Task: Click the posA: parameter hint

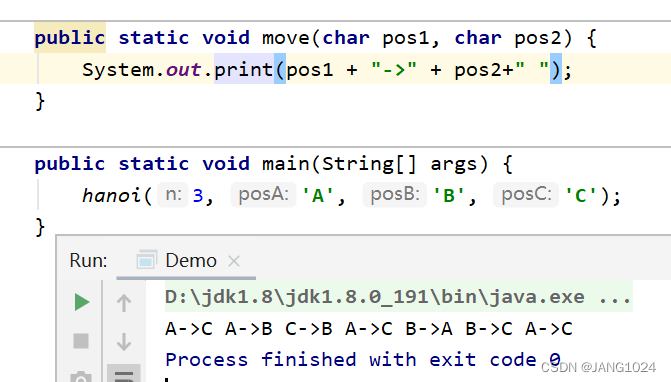Action: (263, 195)
